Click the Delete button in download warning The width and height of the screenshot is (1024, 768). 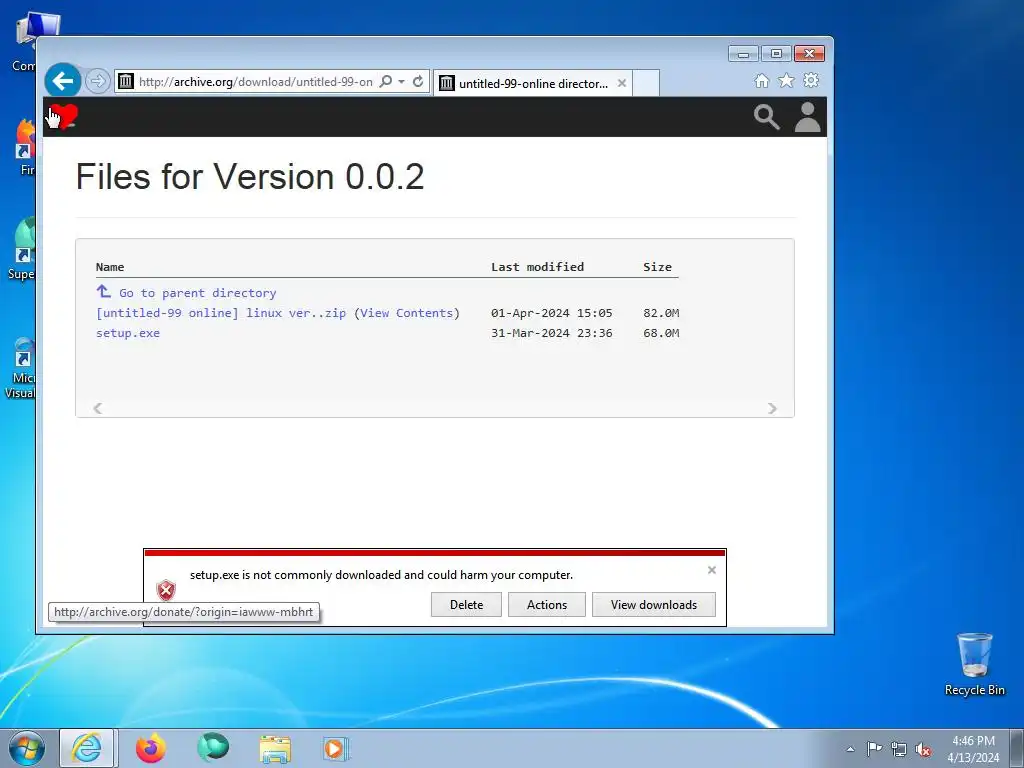tap(466, 605)
